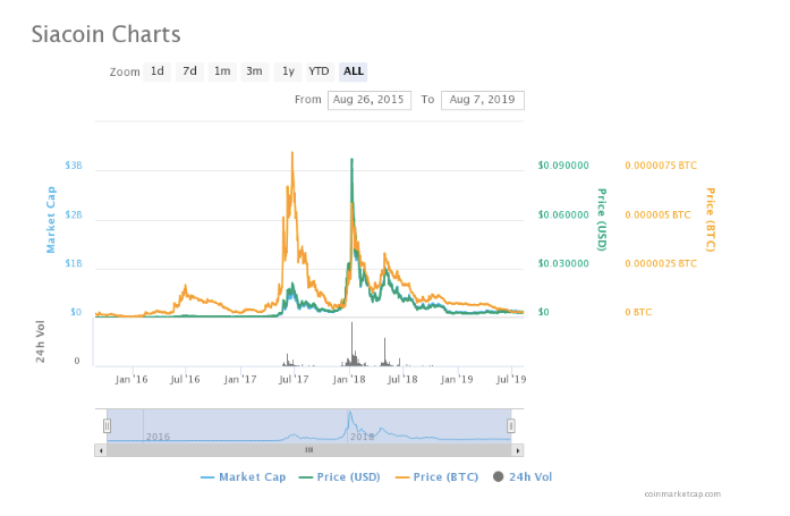Click the Price (USD) axis title
Viewport: 790px width, 516px height.
[602, 220]
